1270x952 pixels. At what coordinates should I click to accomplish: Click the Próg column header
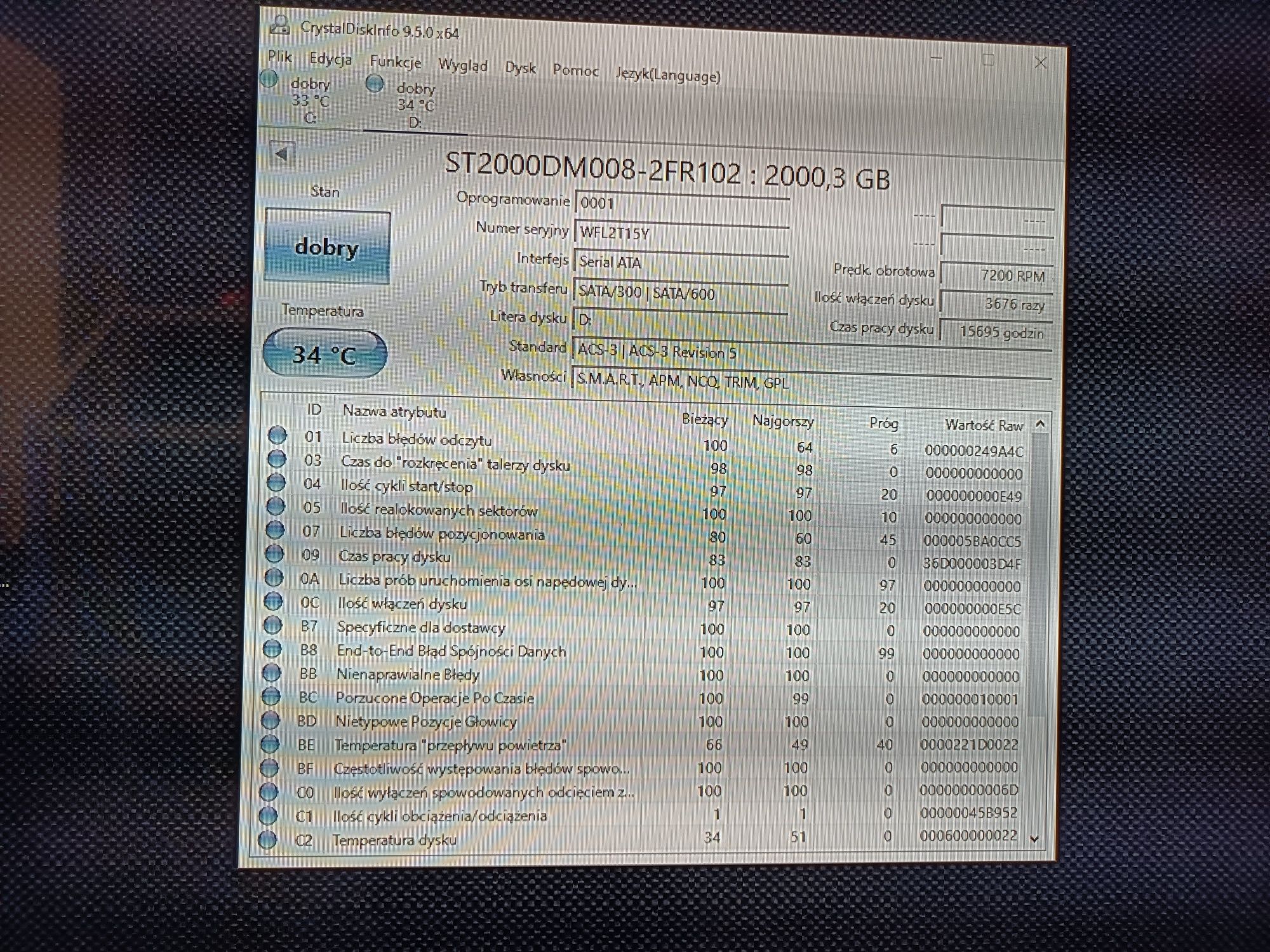tap(883, 423)
